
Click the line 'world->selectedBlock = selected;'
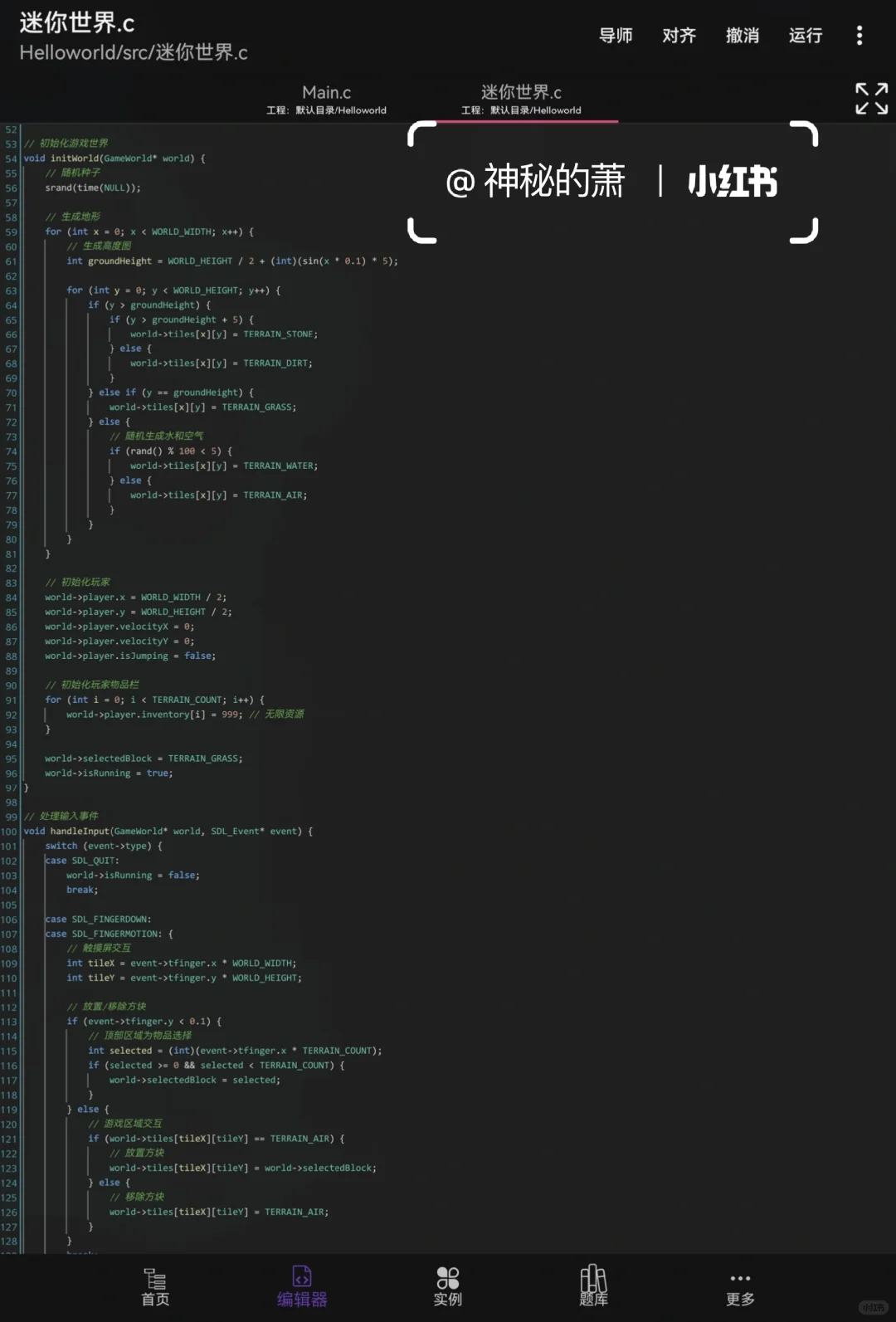click(195, 1081)
